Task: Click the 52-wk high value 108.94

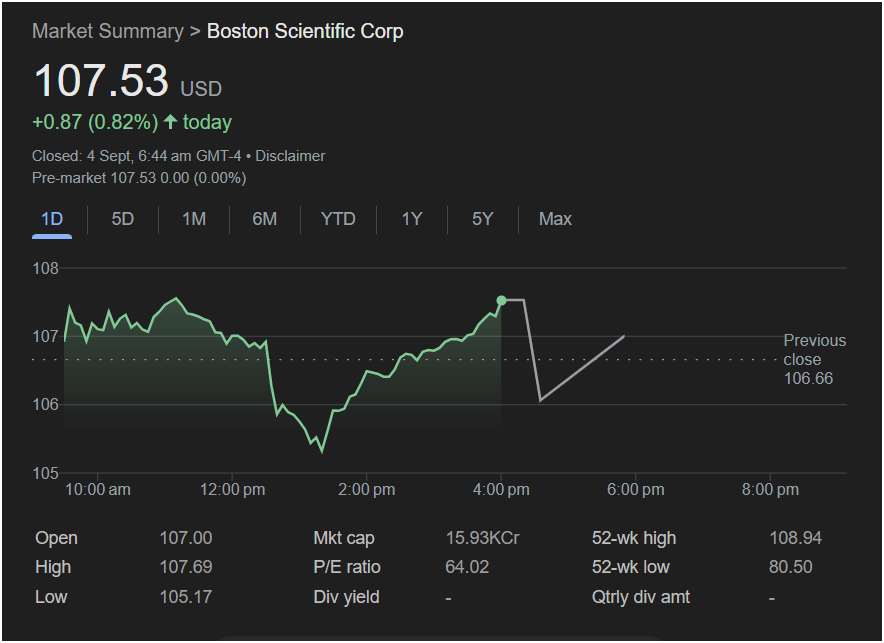Action: tap(795, 538)
